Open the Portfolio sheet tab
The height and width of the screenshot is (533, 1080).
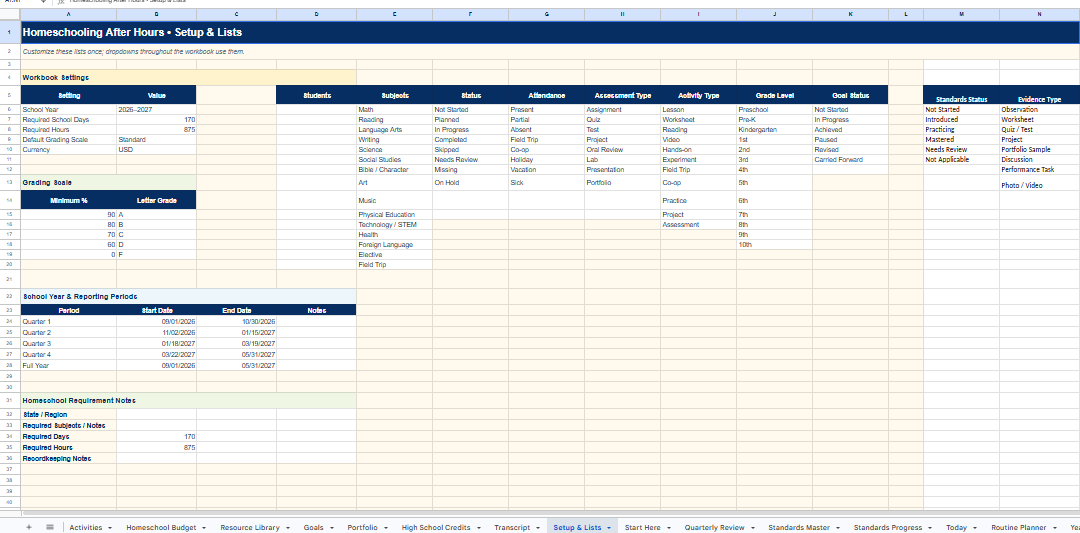point(362,527)
